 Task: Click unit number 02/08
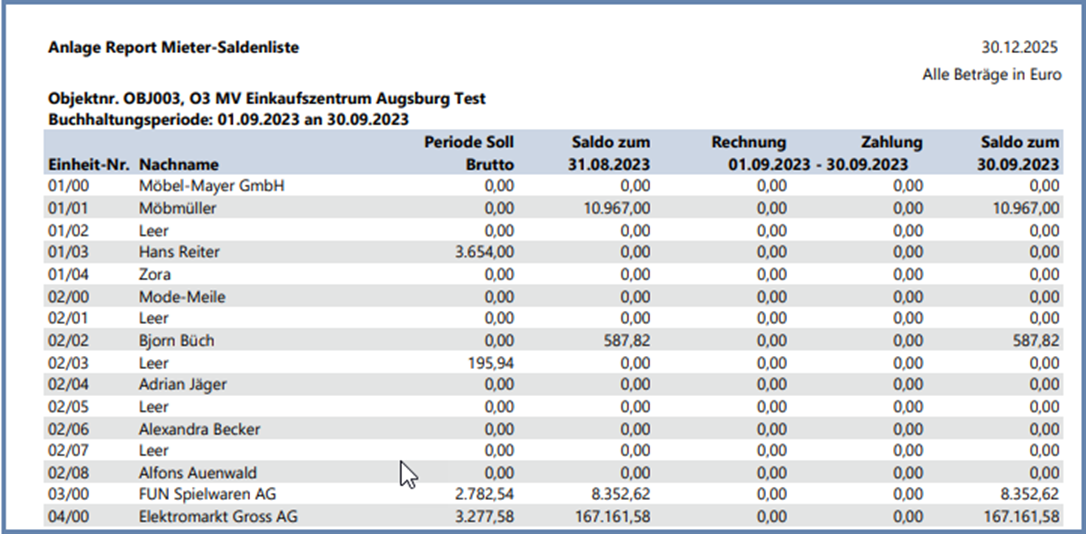click(65, 472)
